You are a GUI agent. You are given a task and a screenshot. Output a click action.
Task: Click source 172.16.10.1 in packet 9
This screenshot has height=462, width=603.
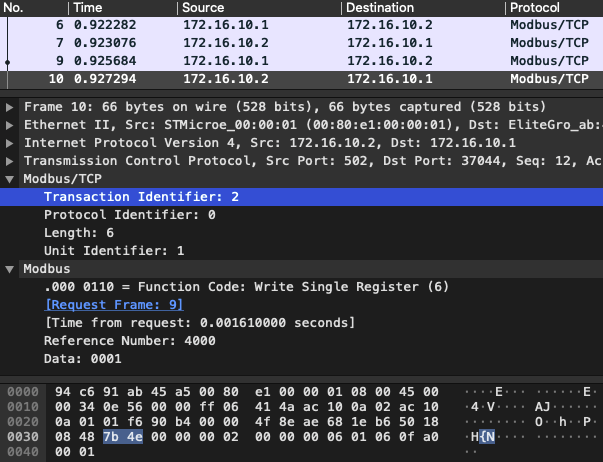[x=226, y=61]
